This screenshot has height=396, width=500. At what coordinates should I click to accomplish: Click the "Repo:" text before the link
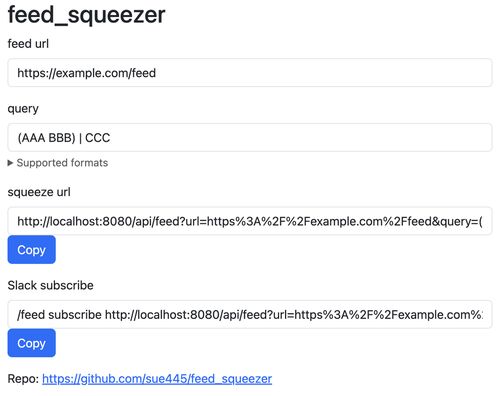click(x=23, y=379)
